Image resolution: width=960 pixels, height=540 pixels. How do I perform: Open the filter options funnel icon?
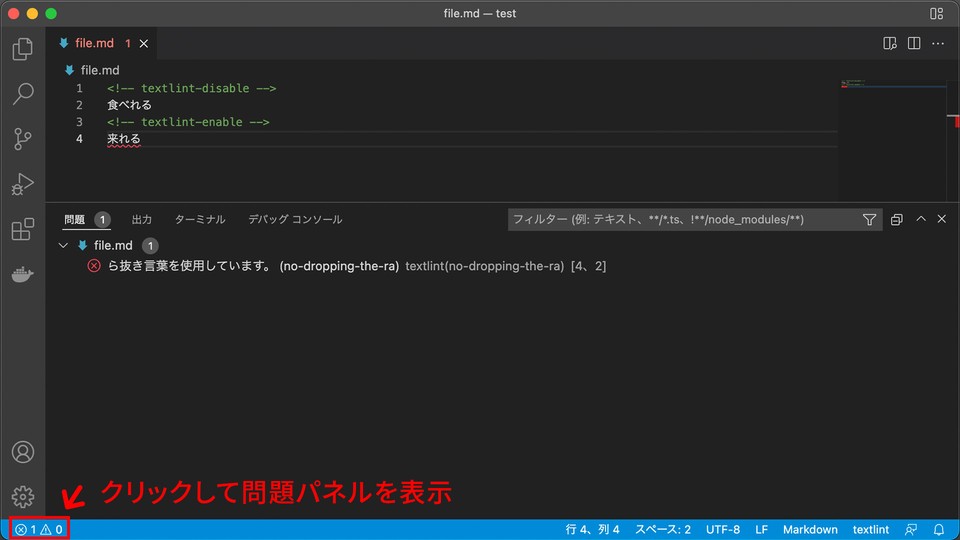(869, 219)
